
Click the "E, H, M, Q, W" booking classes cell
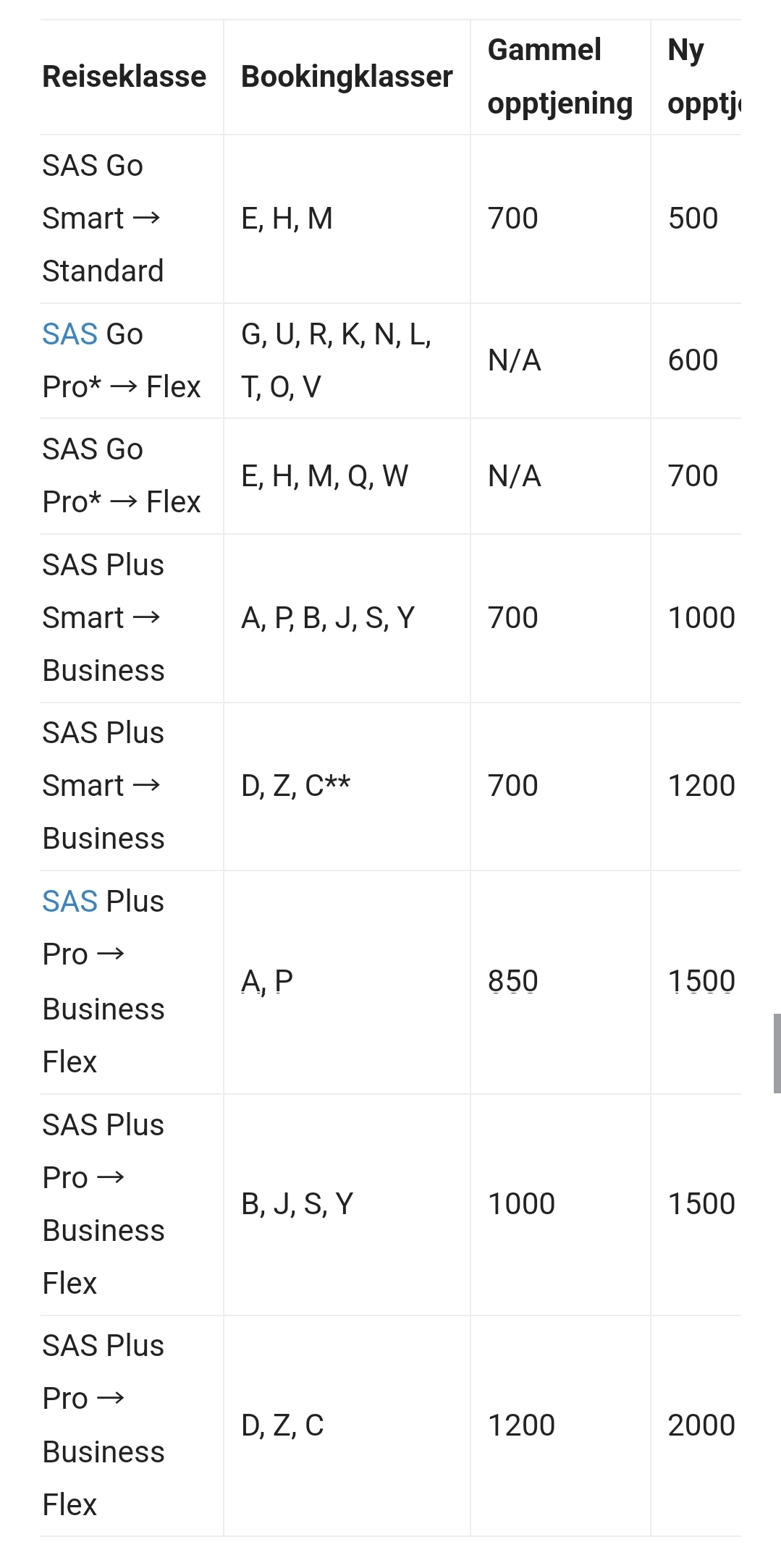pos(324,476)
